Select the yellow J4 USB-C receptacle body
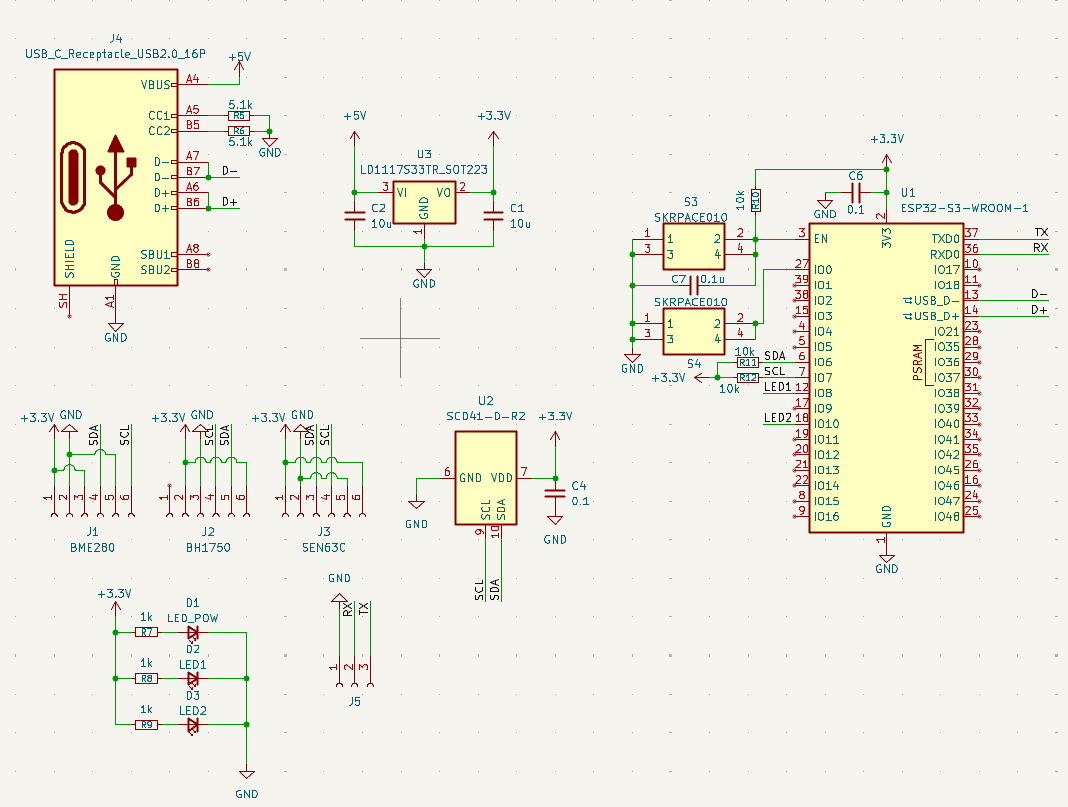 pos(116,178)
